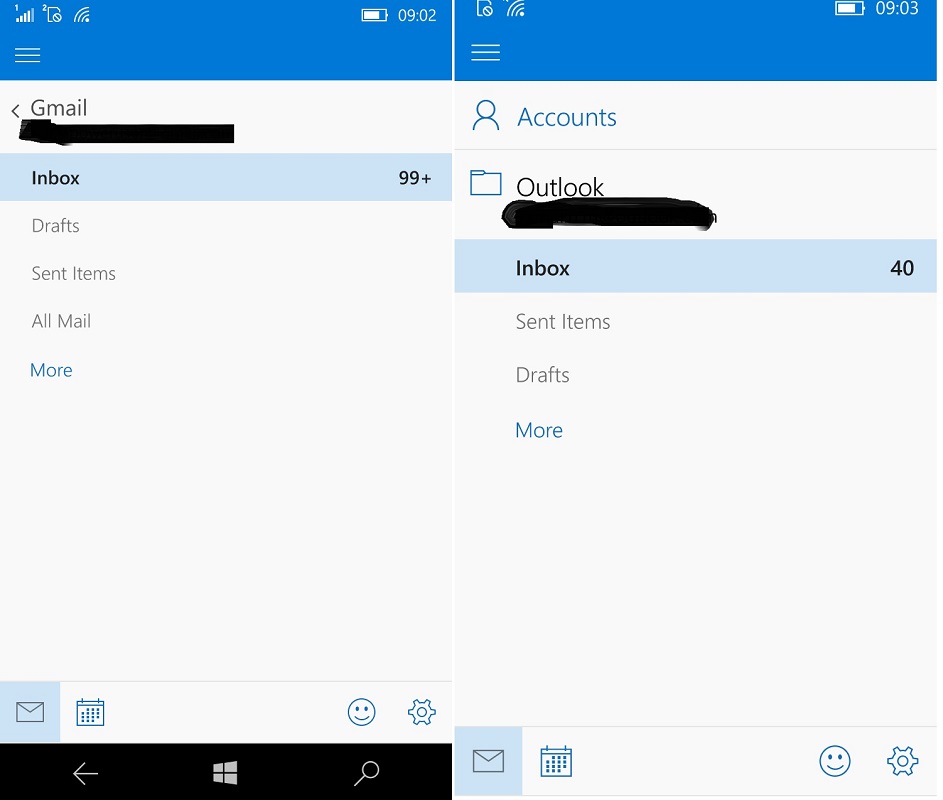This screenshot has width=943, height=800.
Task: Click mail envelope icon in right screen
Action: [488, 761]
